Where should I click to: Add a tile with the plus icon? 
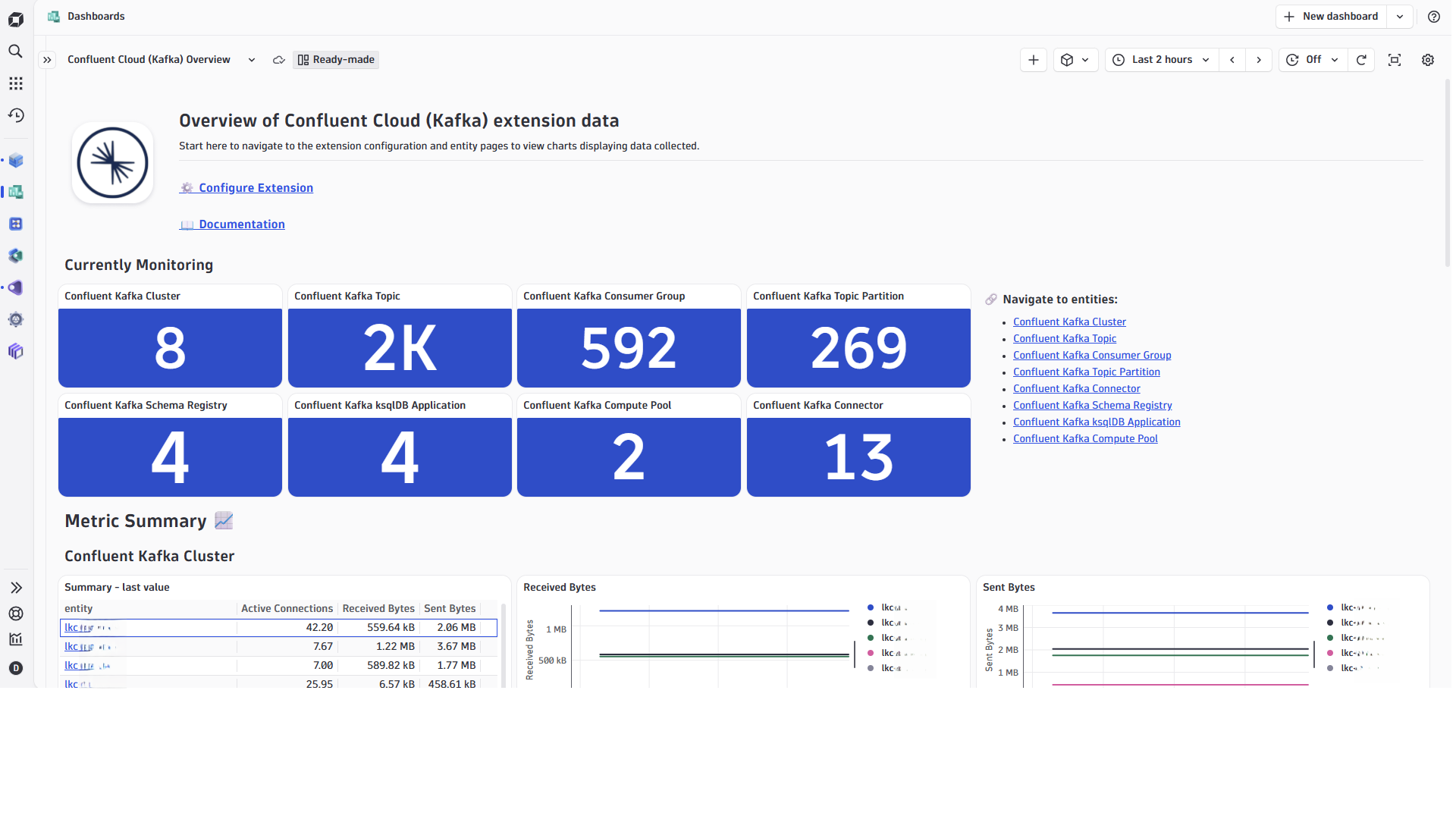tap(1033, 60)
